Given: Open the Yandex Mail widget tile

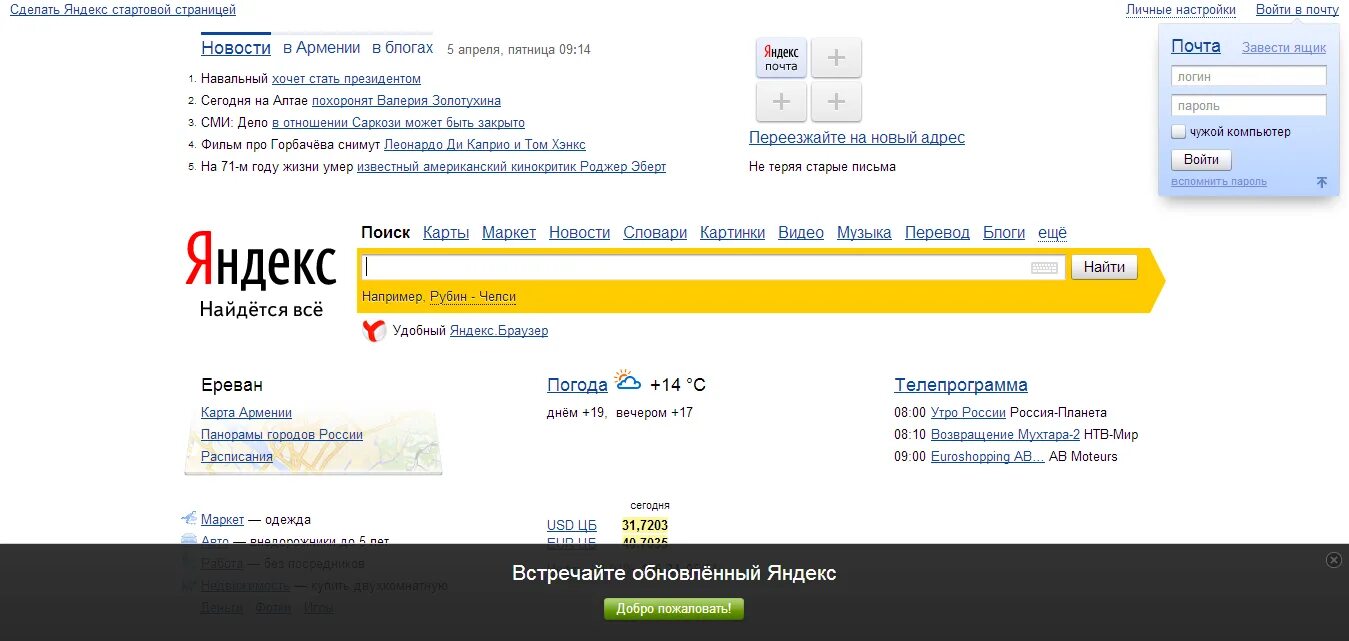Looking at the screenshot, I should (781, 58).
